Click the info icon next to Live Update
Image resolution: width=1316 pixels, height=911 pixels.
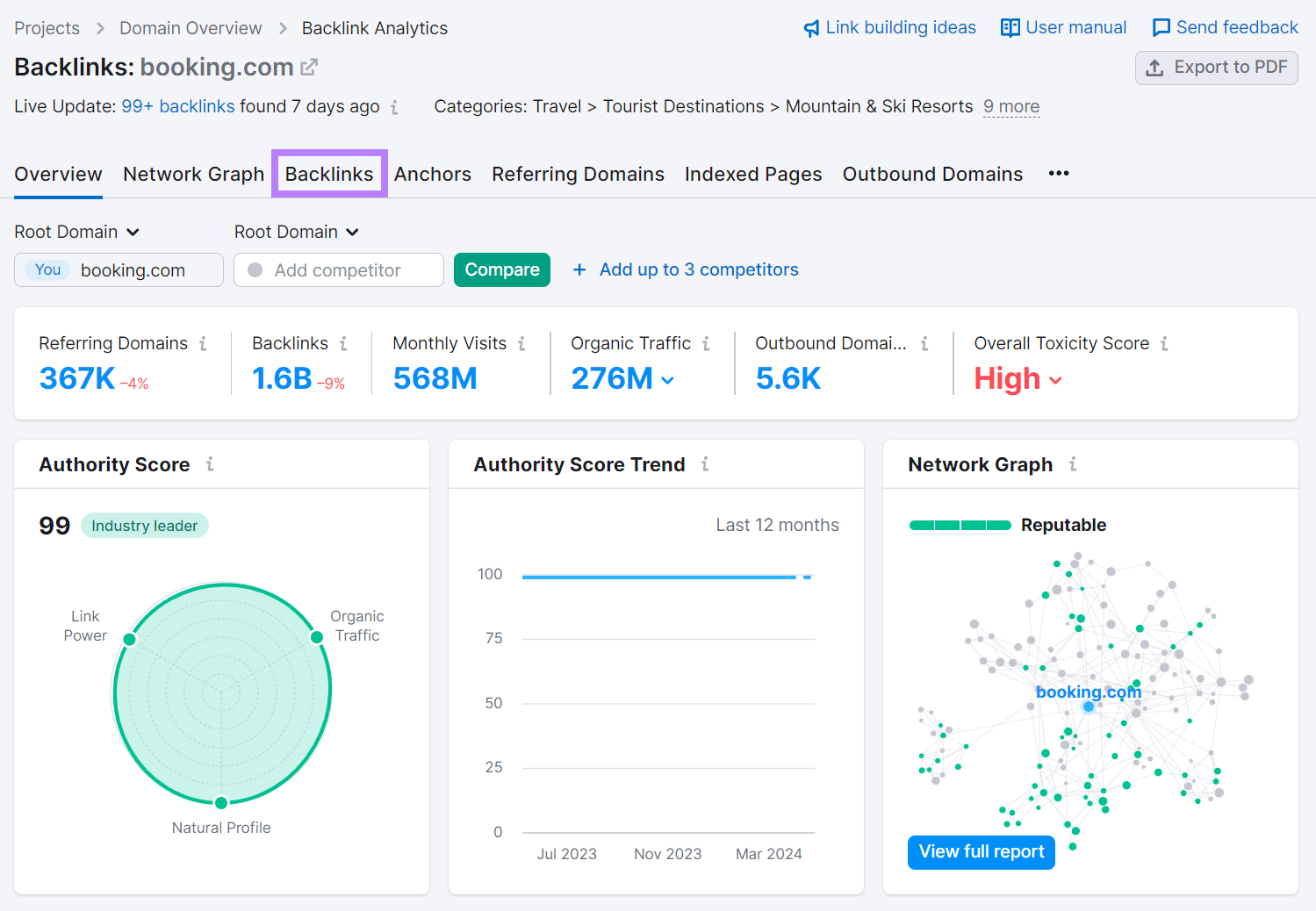pyautogui.click(x=395, y=106)
